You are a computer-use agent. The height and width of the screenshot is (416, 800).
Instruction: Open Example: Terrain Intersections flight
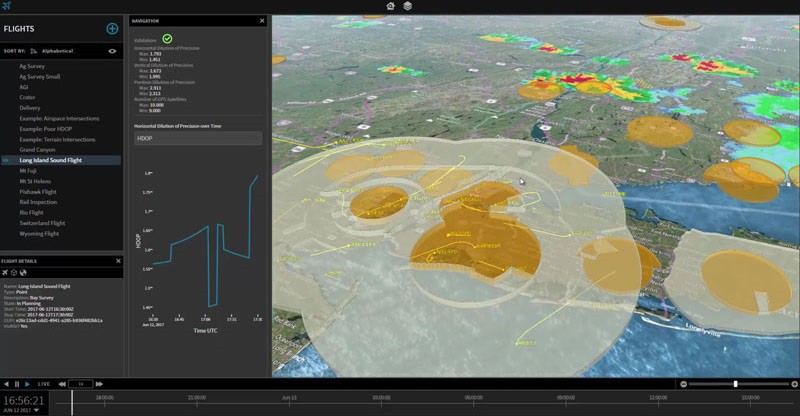(57, 139)
